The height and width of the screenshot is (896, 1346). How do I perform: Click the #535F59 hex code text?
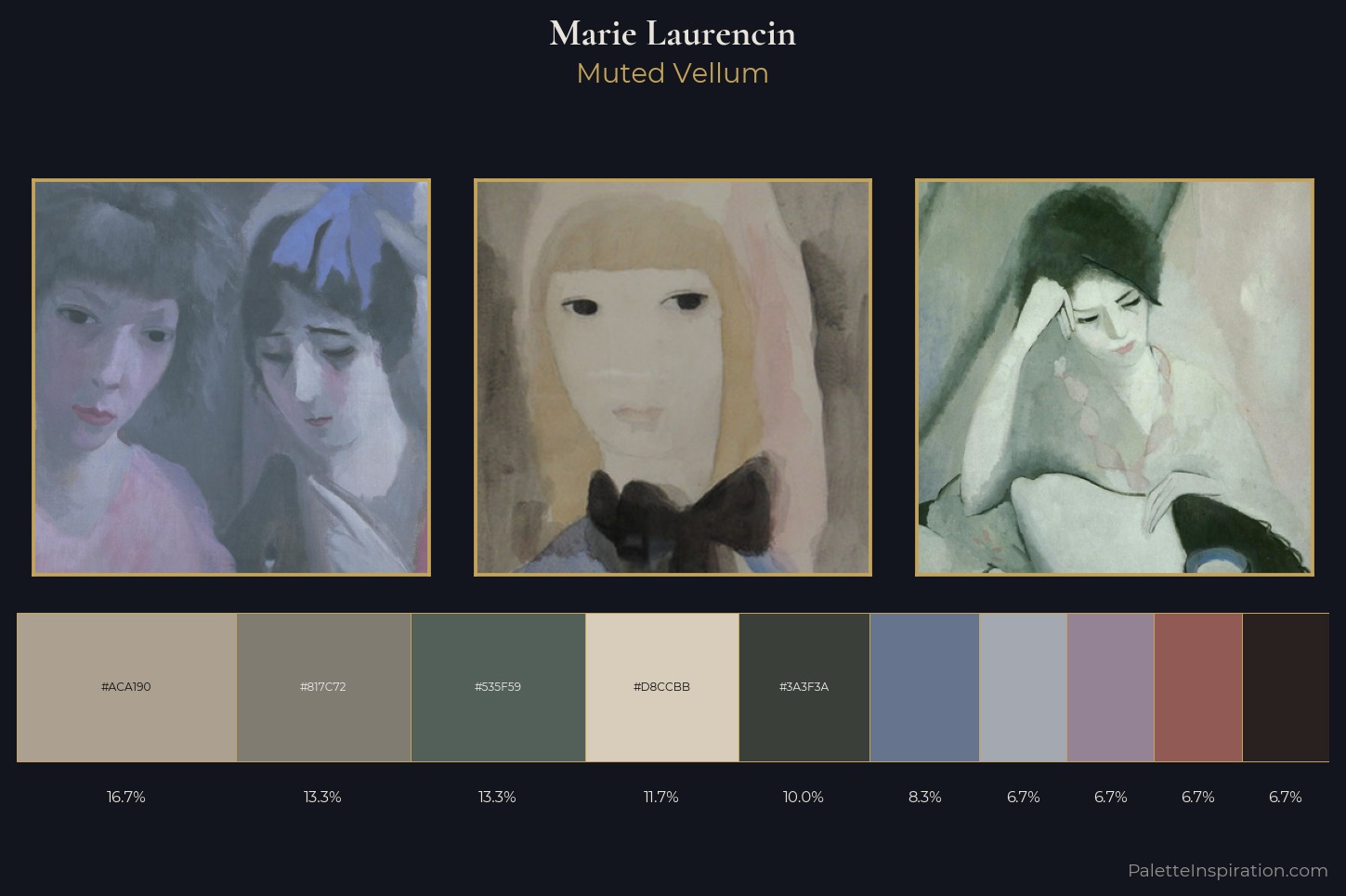tap(498, 687)
